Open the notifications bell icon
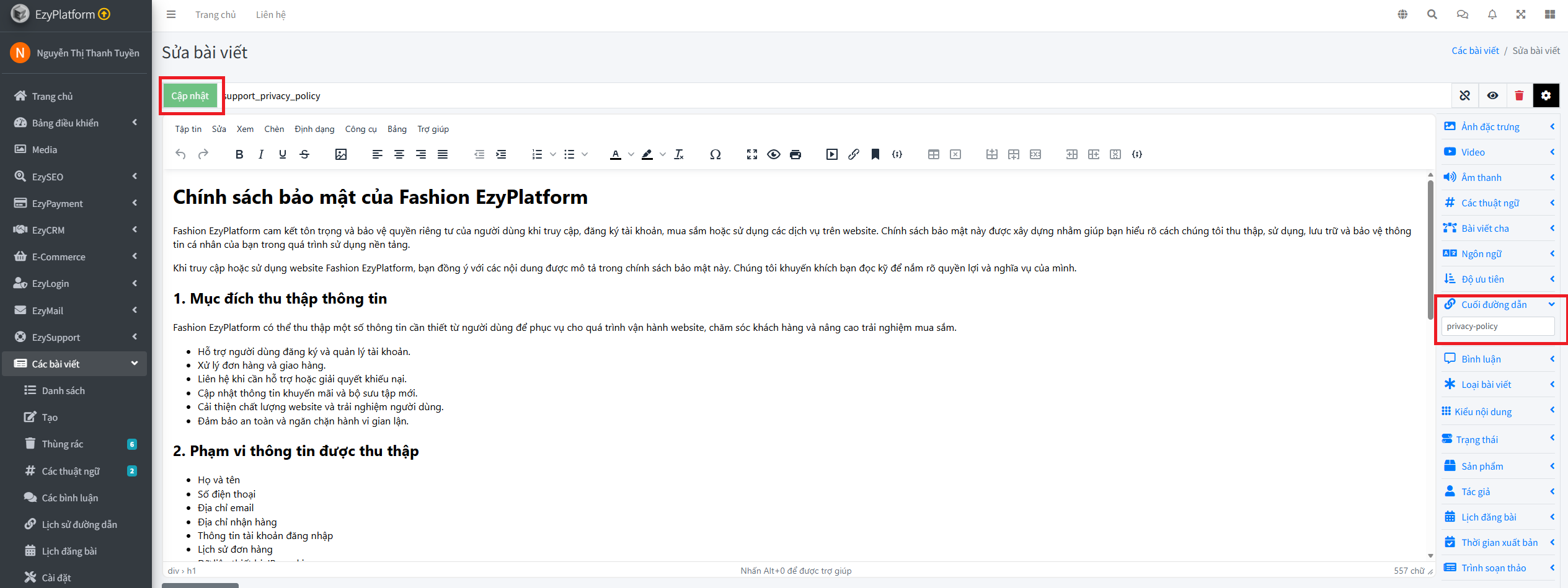 (1492, 14)
